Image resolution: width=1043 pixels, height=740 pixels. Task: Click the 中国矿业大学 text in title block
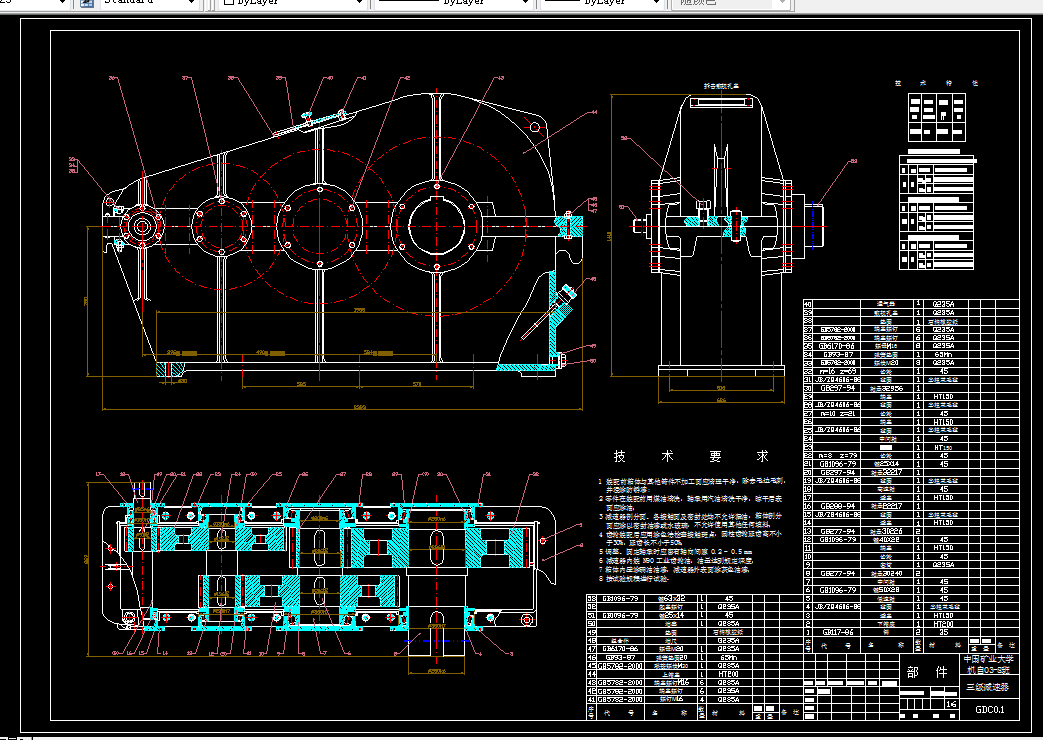click(989, 660)
